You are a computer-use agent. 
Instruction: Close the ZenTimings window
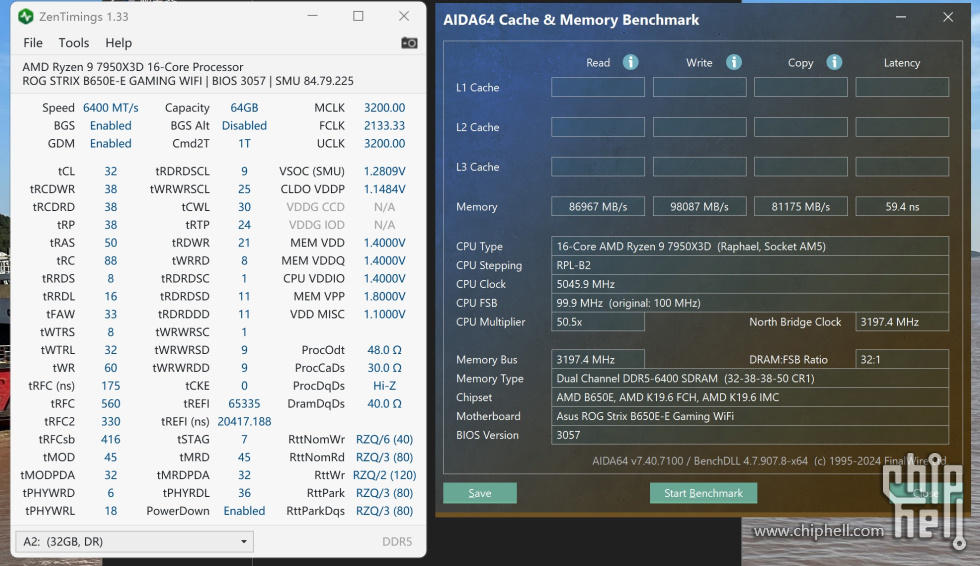[404, 16]
